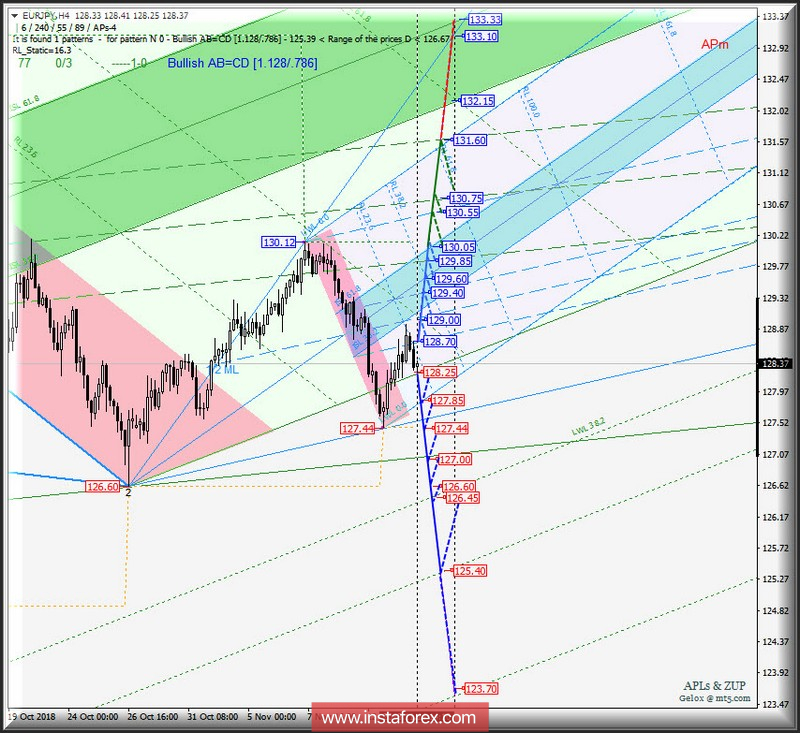Select the green 77 counter text
The image size is (800, 733).
pyautogui.click(x=24, y=63)
